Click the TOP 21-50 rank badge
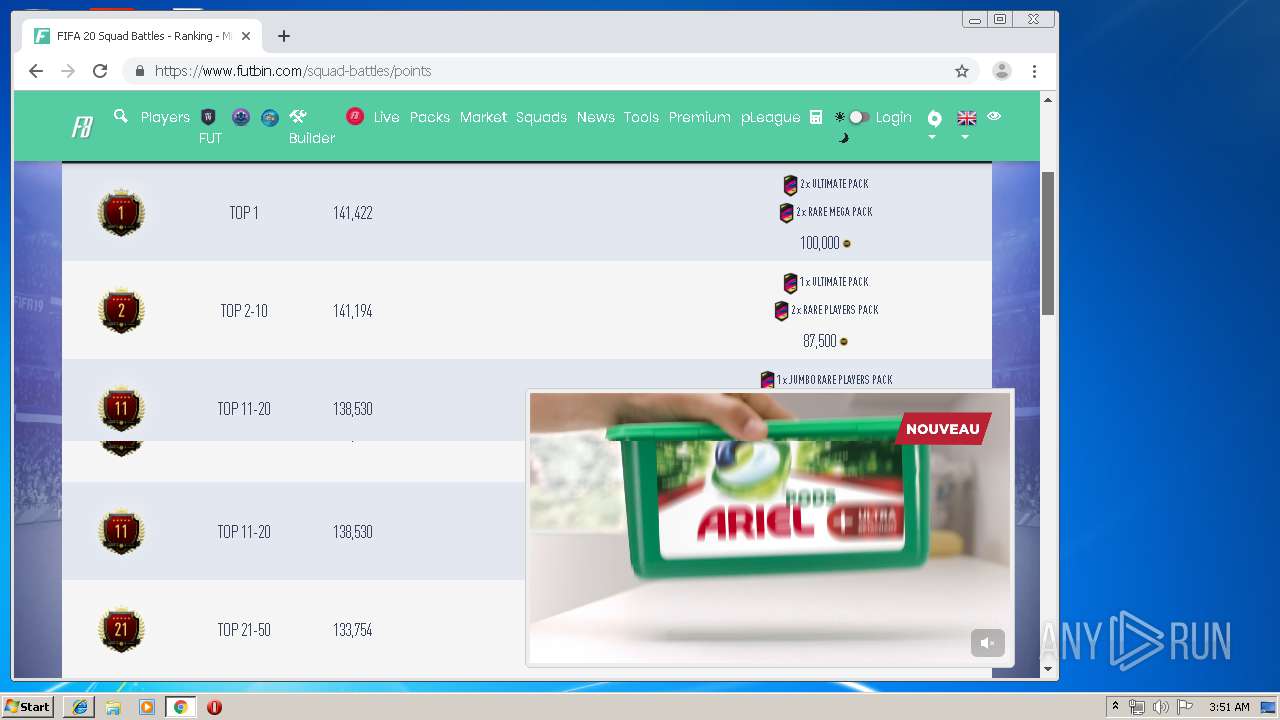The height and width of the screenshot is (720, 1280). pos(121,629)
